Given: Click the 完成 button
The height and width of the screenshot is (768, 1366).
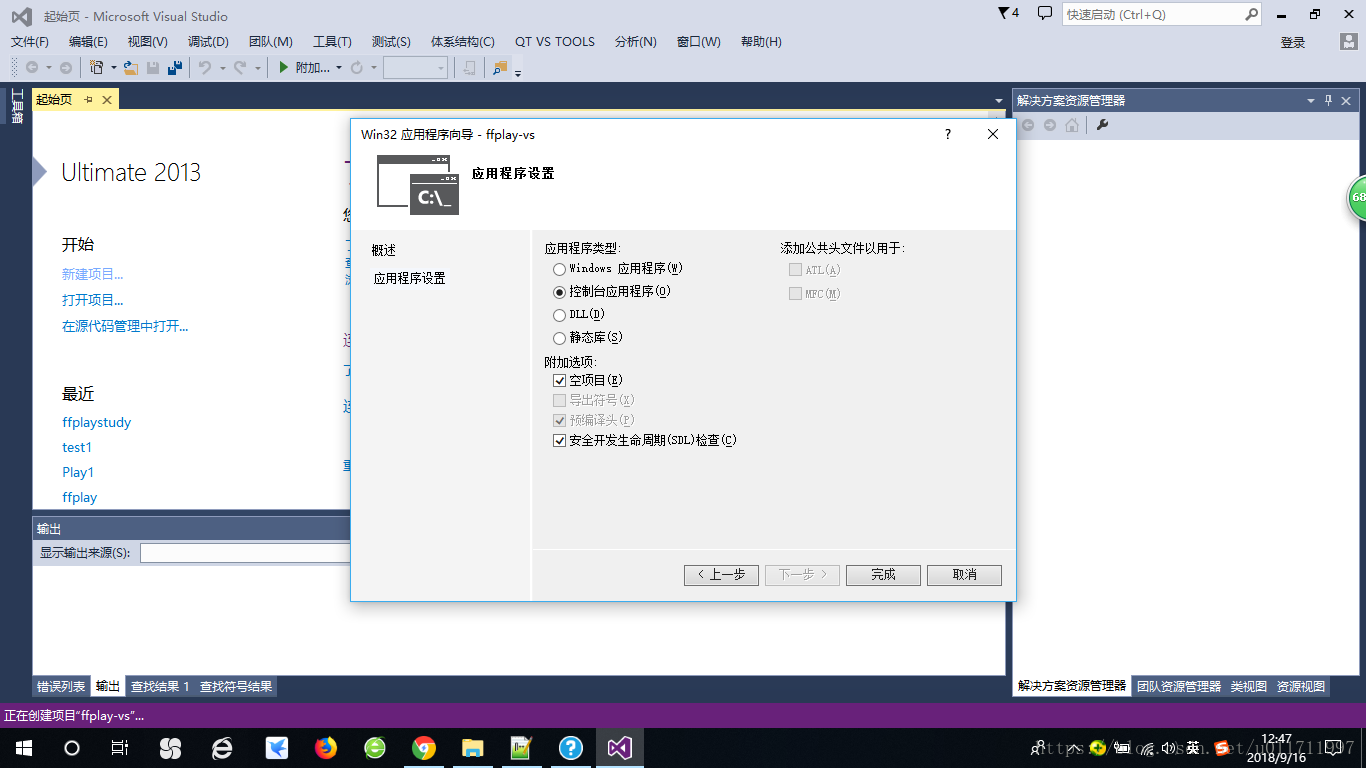Looking at the screenshot, I should (883, 575).
